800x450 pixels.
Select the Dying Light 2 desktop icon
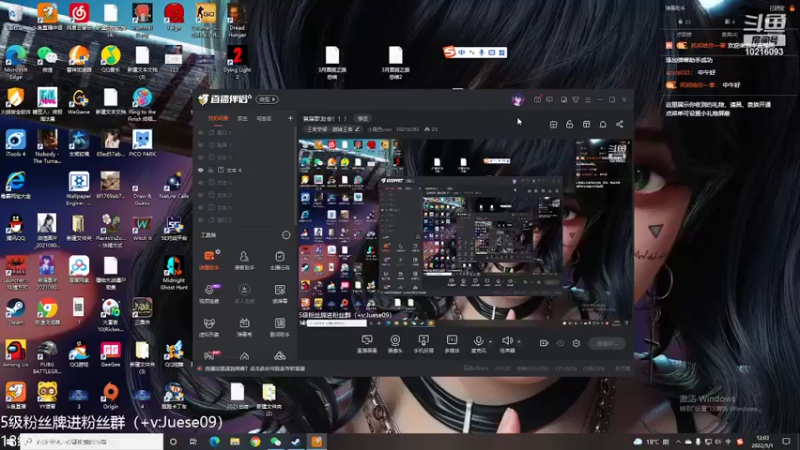point(237,62)
